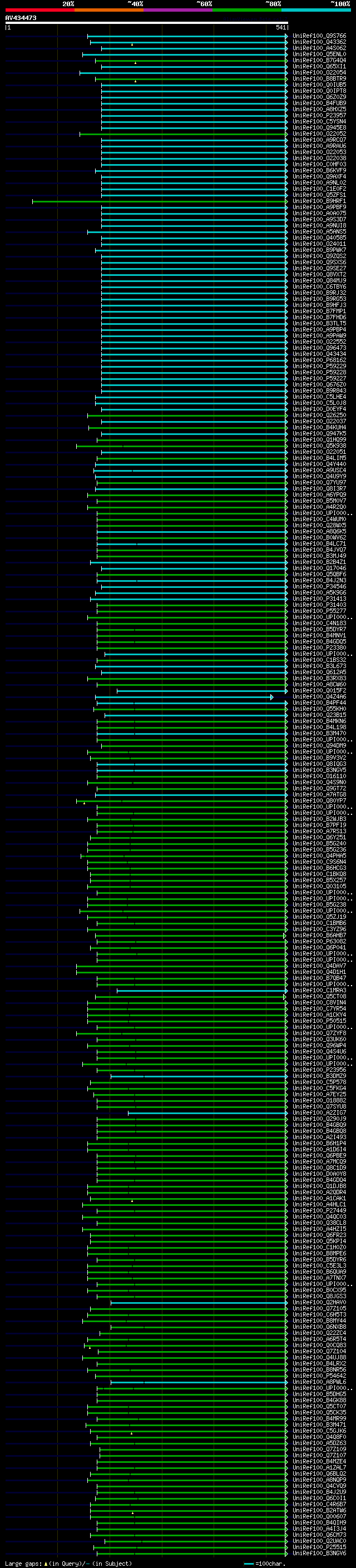Select the UniRef100_B3TLT5 label
Screen dimensions: 356x1568
point(319,323)
